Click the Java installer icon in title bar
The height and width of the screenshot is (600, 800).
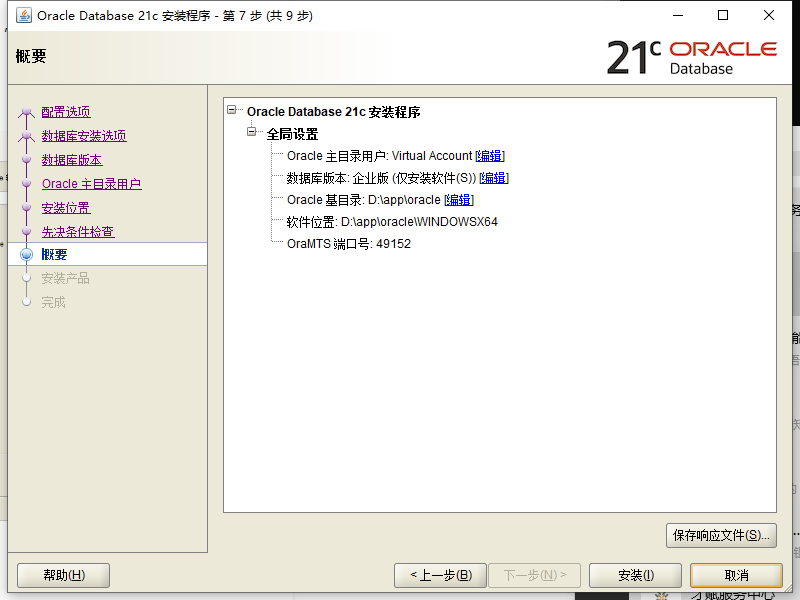(x=23, y=15)
